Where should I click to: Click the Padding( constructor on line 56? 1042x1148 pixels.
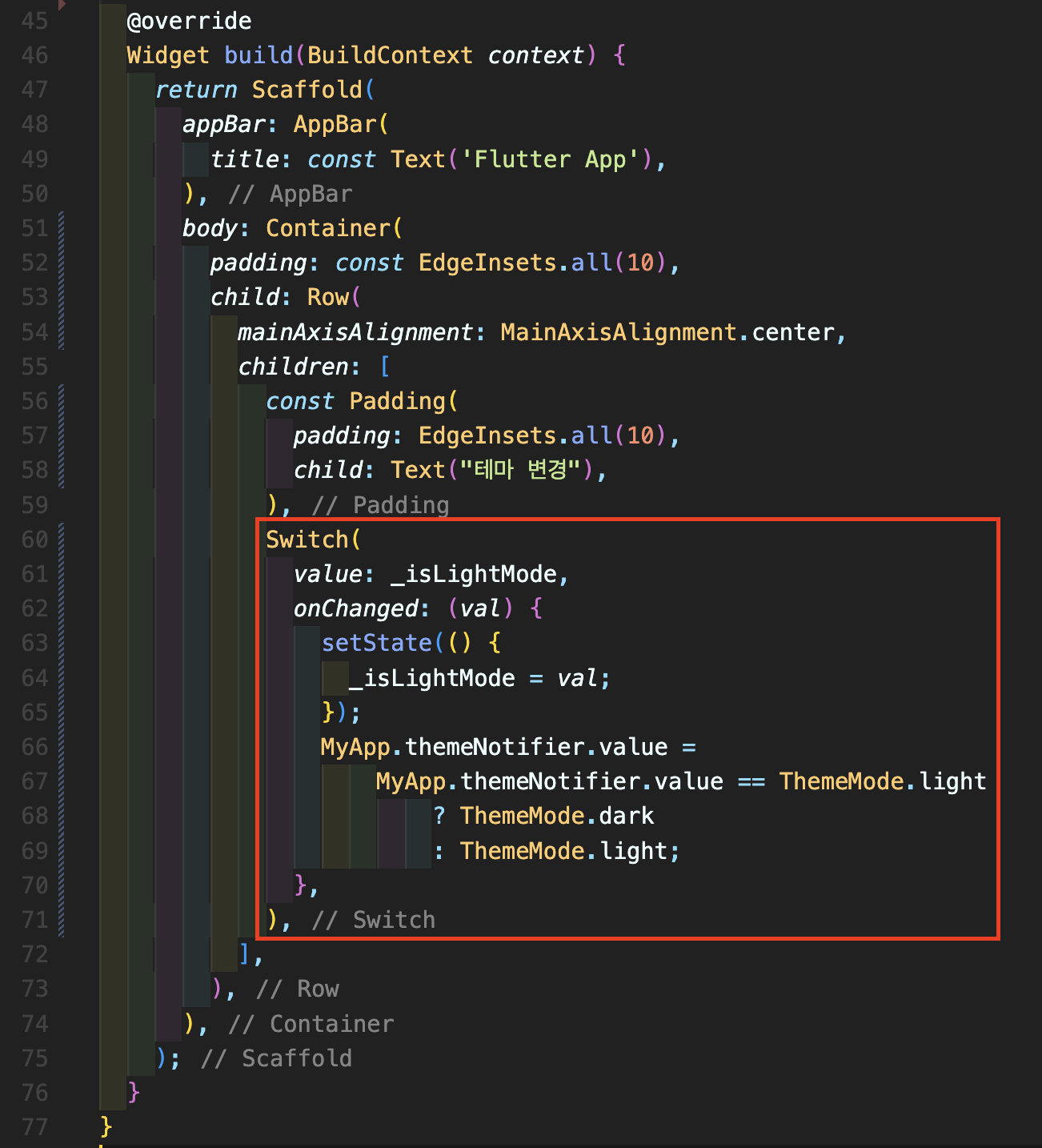click(403, 401)
